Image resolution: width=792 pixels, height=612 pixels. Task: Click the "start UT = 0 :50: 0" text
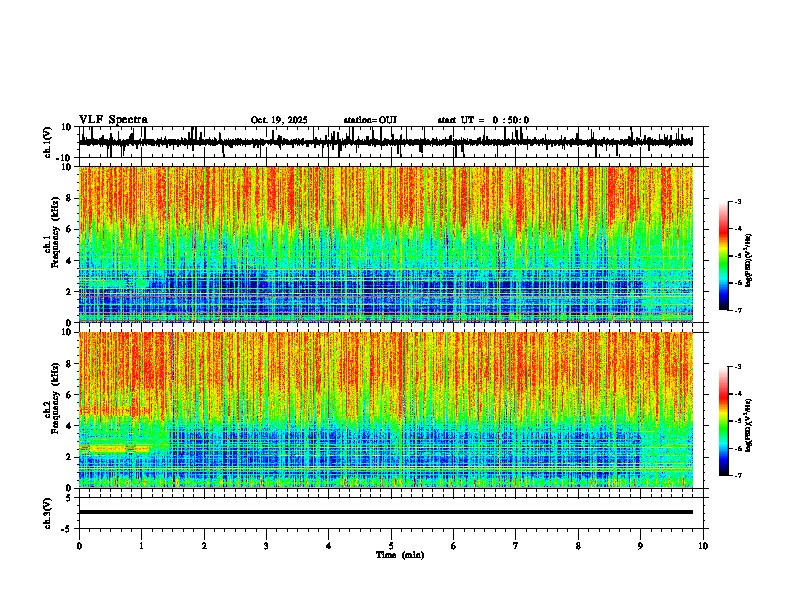pyautogui.click(x=483, y=120)
